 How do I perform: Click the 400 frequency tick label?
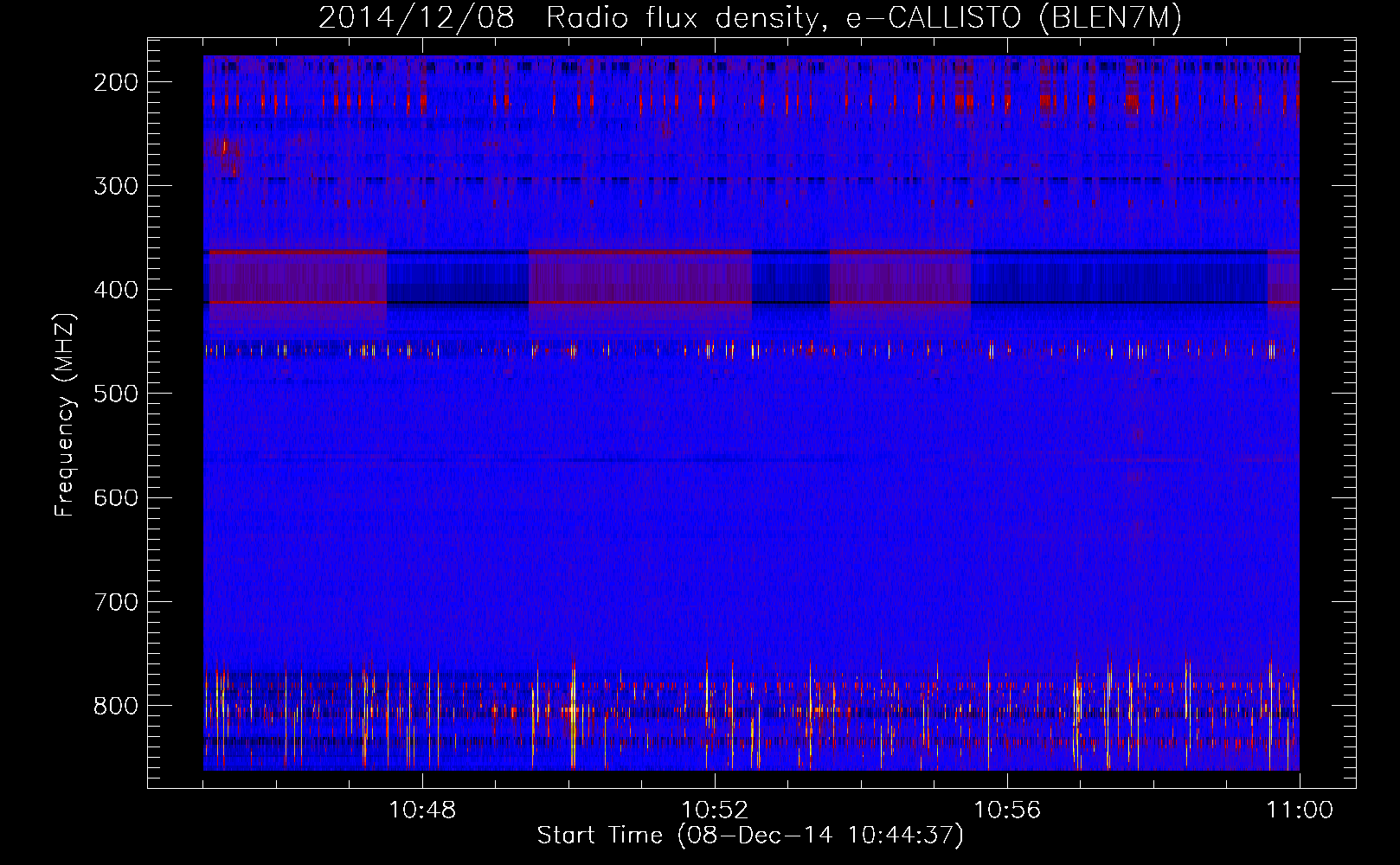[115, 290]
